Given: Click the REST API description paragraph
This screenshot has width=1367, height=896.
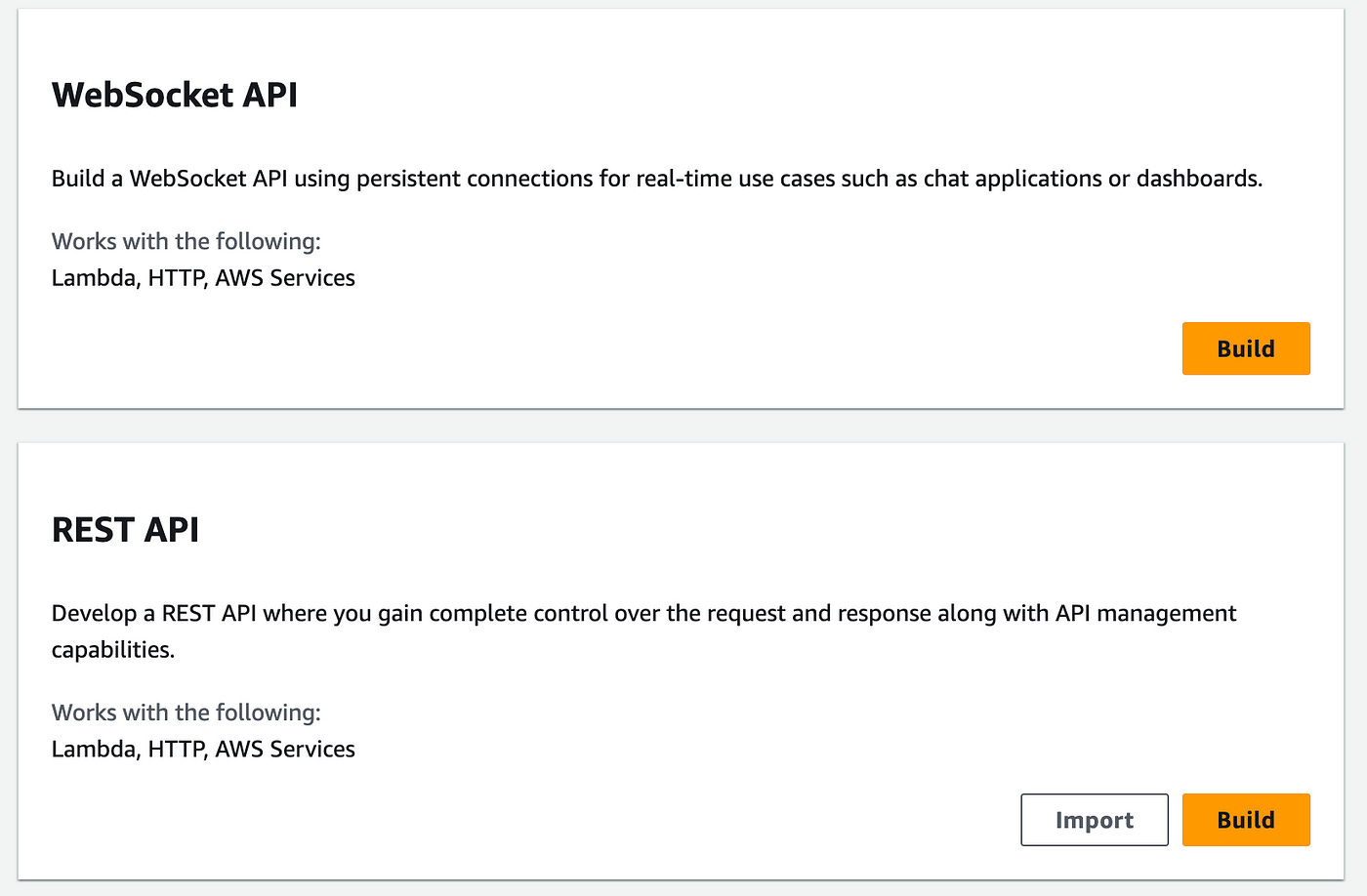Looking at the screenshot, I should (x=643, y=614).
